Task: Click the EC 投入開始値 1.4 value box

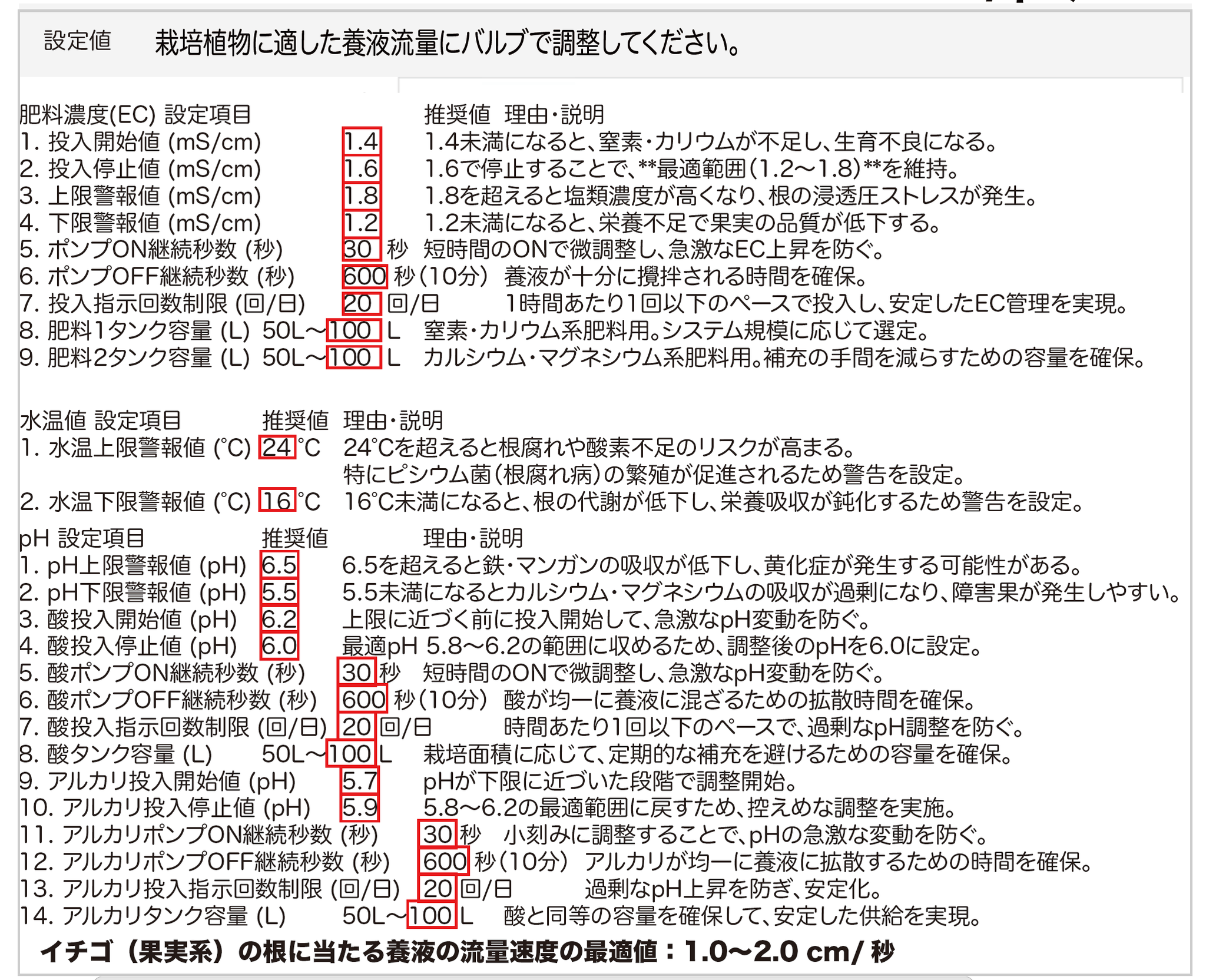Action: (362, 142)
